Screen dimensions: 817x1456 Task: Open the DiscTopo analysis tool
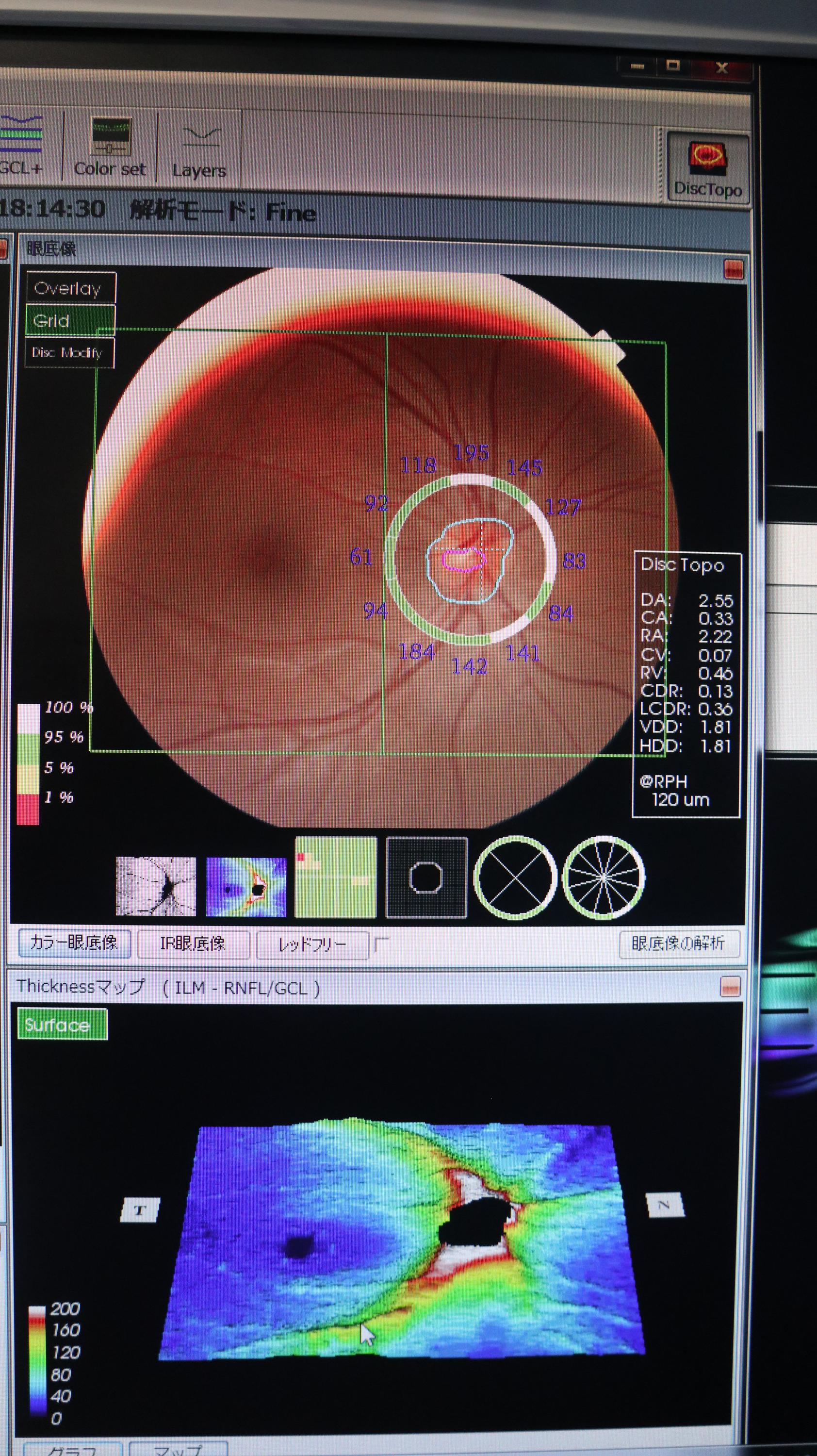[707, 167]
